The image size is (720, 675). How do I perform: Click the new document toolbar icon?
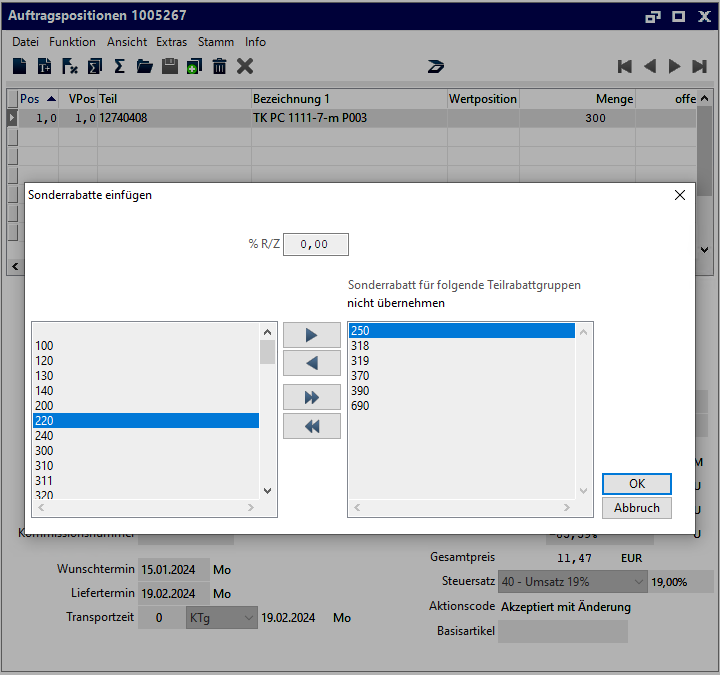coord(19,66)
